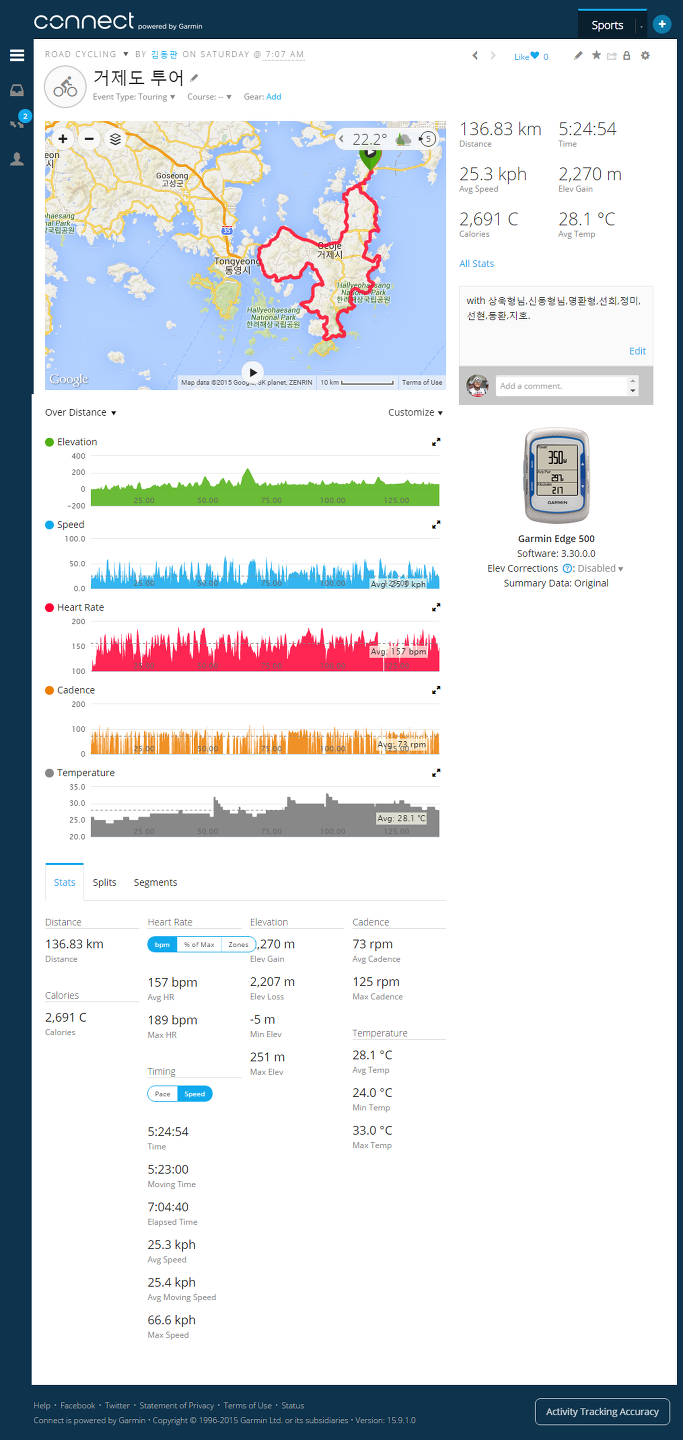Click the blue plus create button

(x=662, y=24)
